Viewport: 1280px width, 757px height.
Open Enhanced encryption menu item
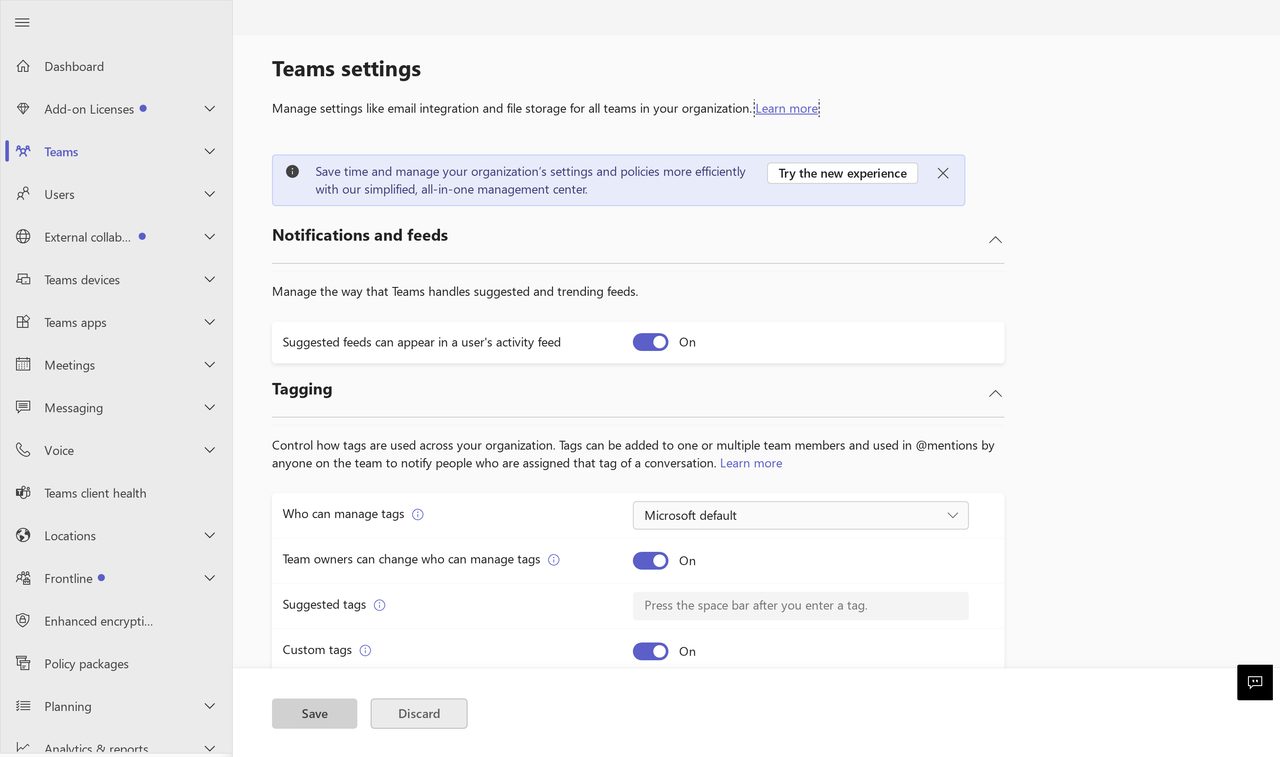click(116, 621)
